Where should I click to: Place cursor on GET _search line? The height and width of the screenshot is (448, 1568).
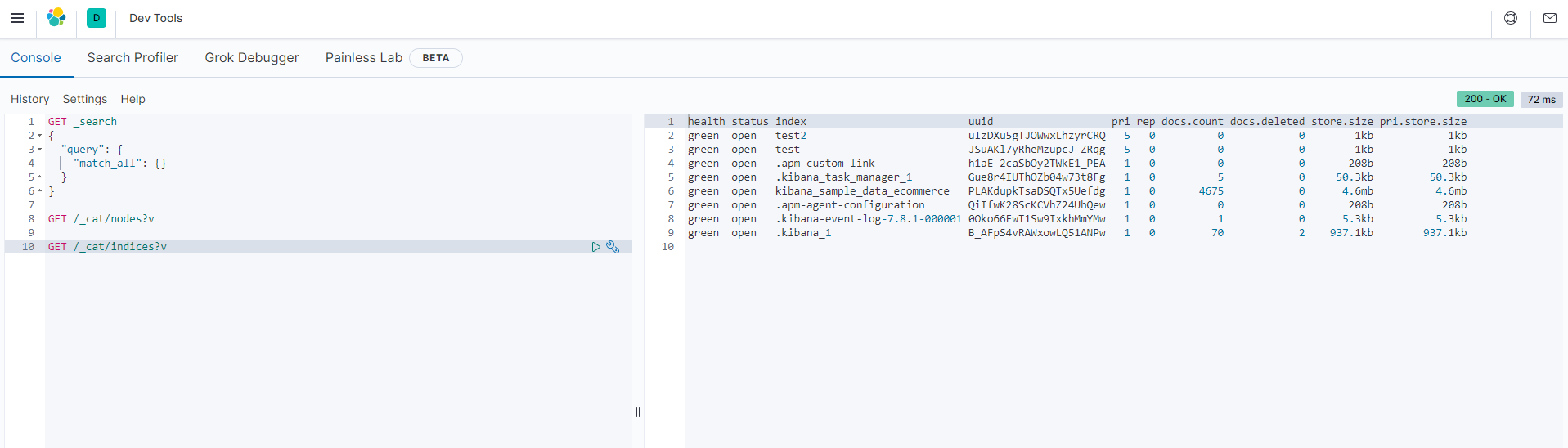point(83,122)
